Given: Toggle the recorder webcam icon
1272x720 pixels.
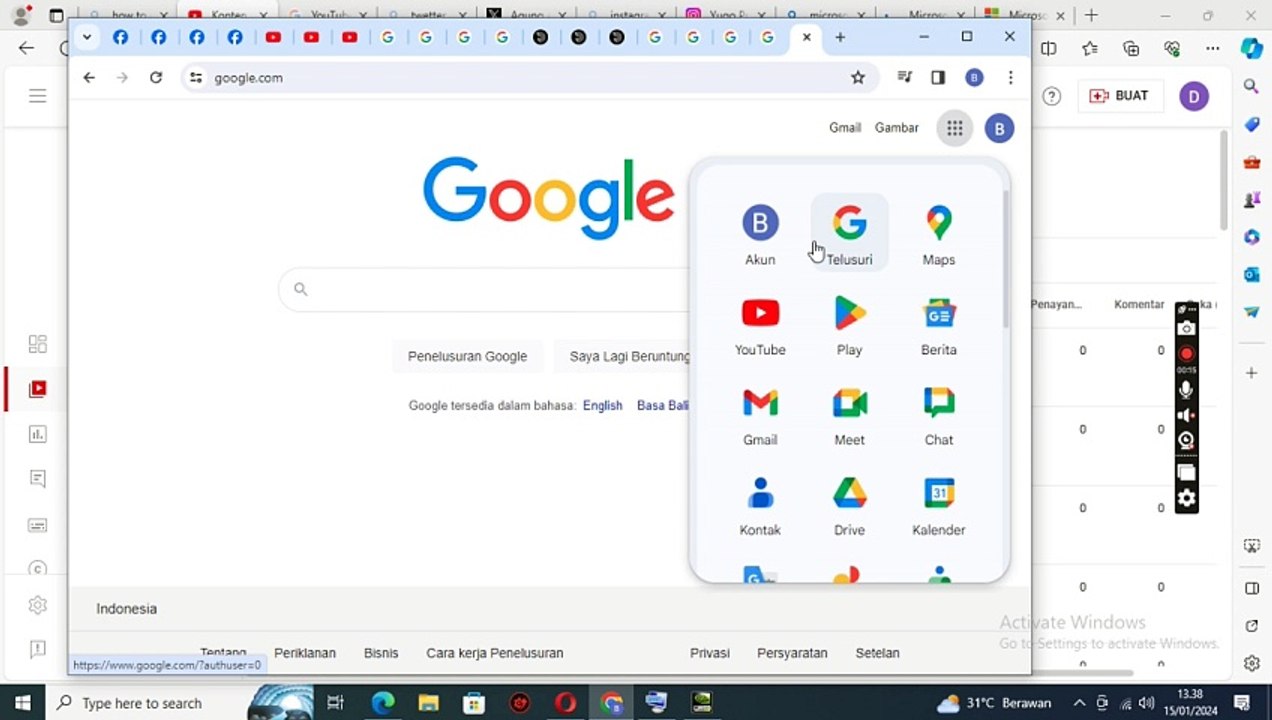Looking at the screenshot, I should click(1186, 440).
